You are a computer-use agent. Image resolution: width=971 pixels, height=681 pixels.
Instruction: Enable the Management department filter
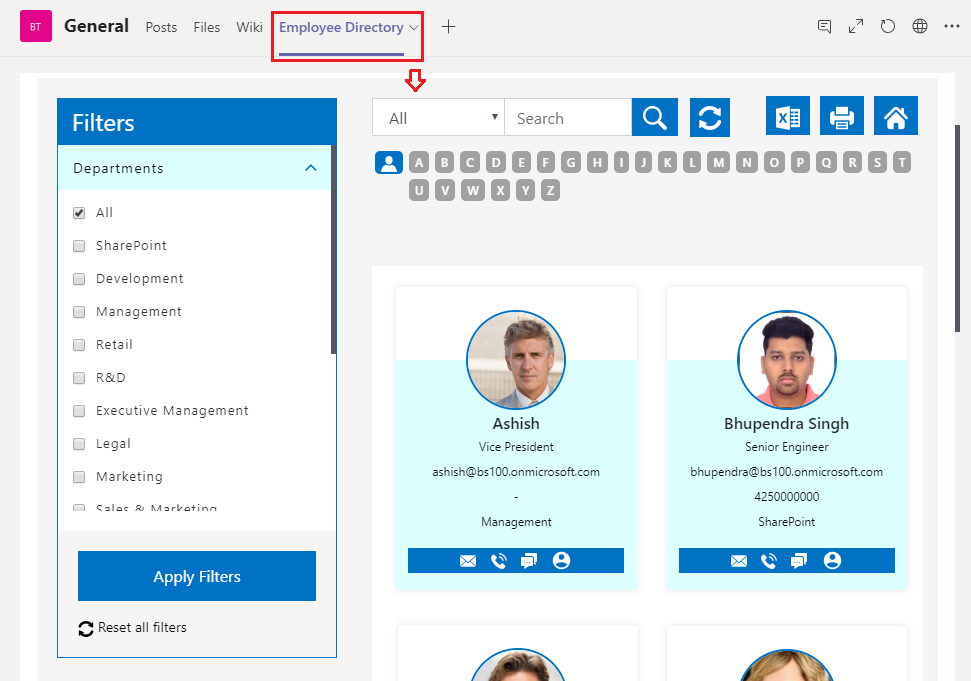pos(79,312)
